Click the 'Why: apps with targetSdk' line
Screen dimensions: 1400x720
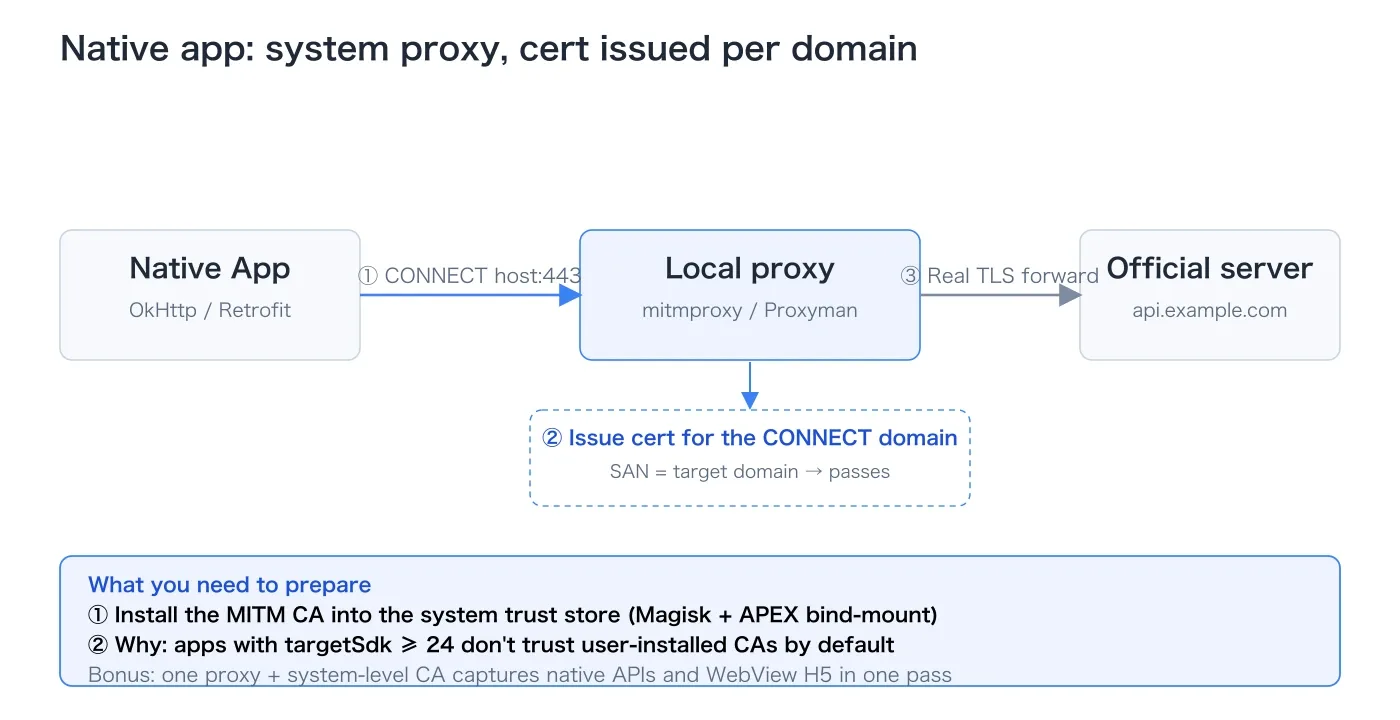[491, 645]
